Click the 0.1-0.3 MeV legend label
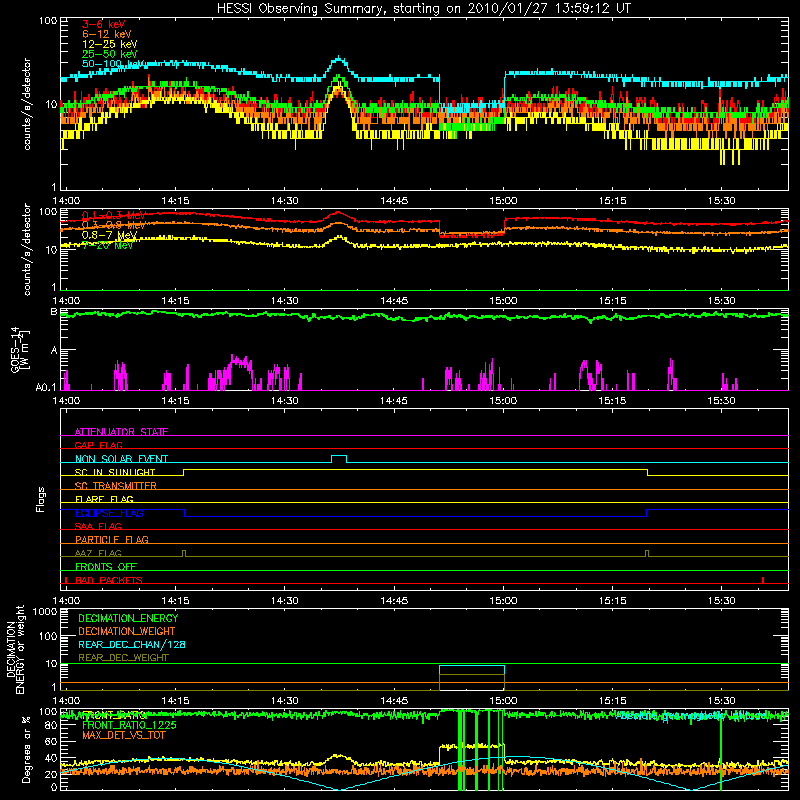Viewport: 800px width, 800px height. (x=114, y=215)
